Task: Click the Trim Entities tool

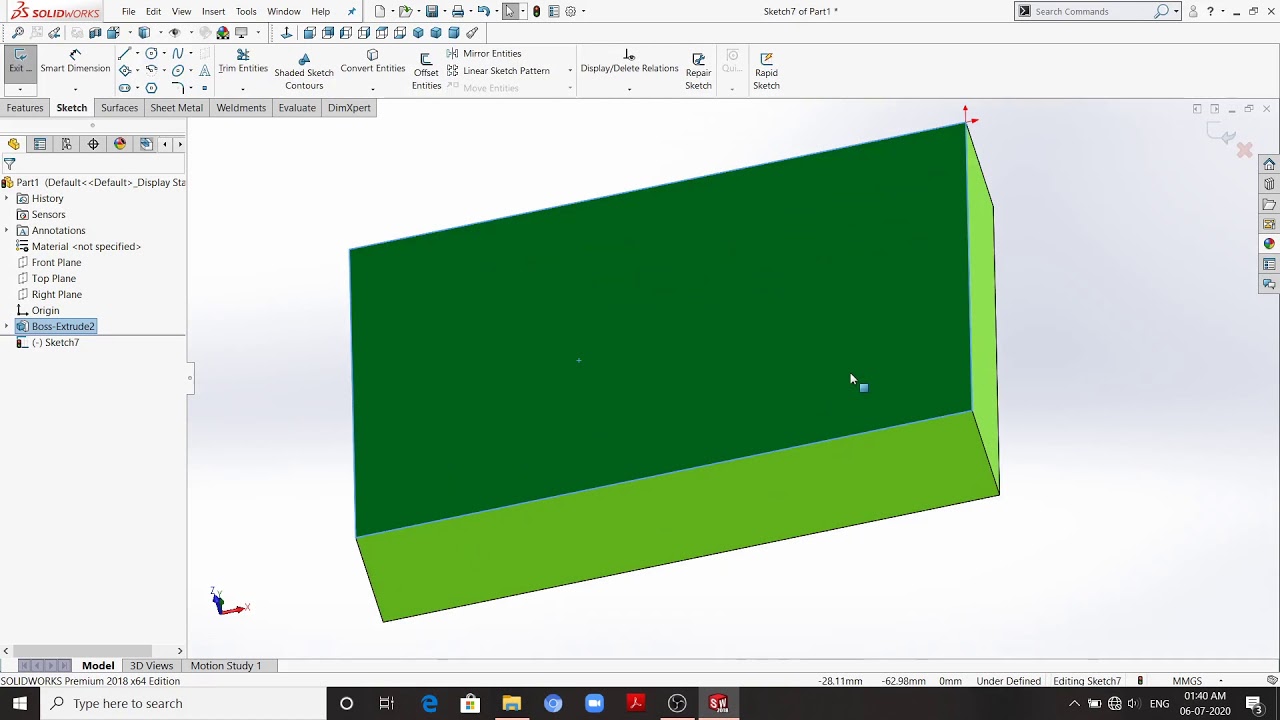Action: pyautogui.click(x=243, y=62)
